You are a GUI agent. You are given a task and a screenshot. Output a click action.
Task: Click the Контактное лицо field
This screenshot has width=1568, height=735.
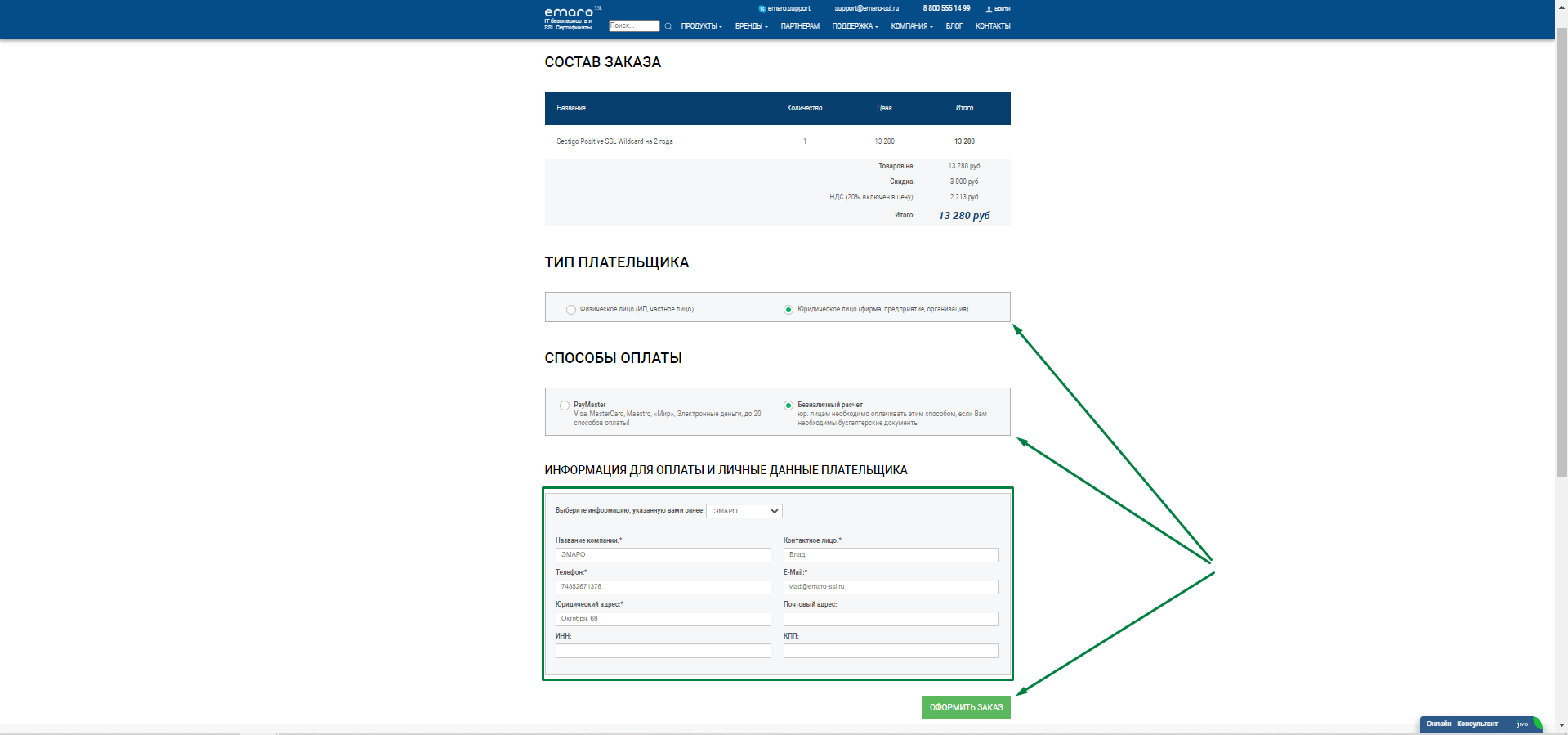pos(891,555)
